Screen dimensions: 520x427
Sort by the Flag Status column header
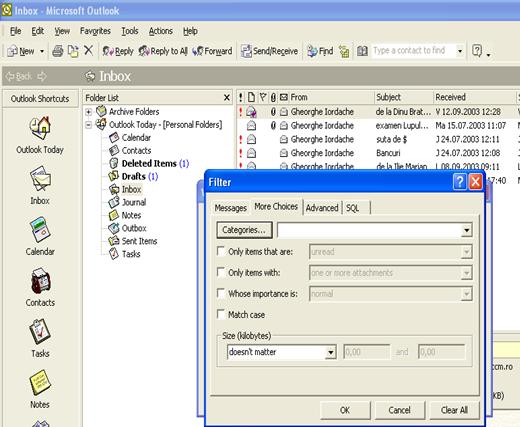coord(263,97)
